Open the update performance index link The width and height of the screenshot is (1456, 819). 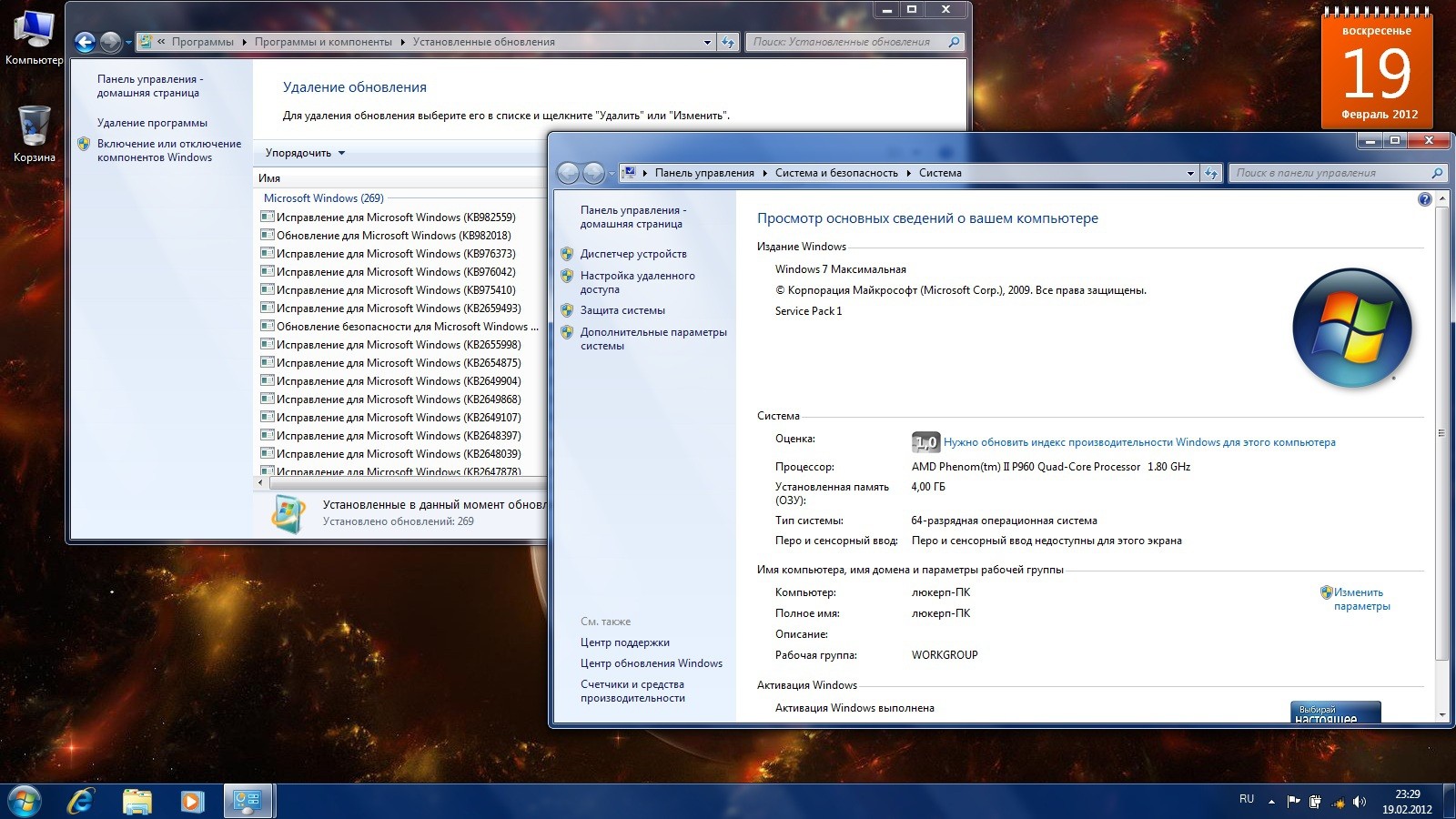1139,442
